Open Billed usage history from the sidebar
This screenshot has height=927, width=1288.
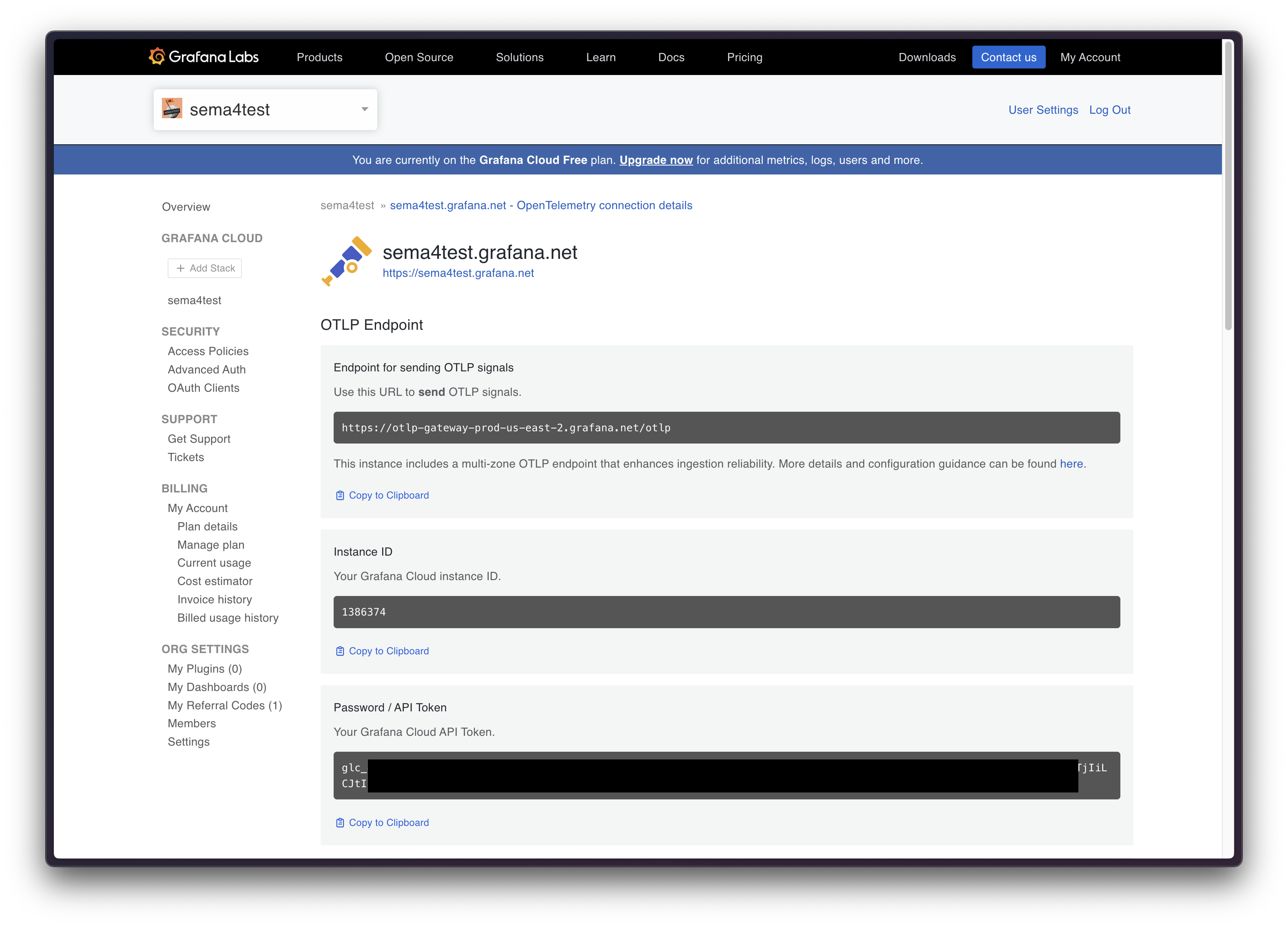(x=228, y=618)
